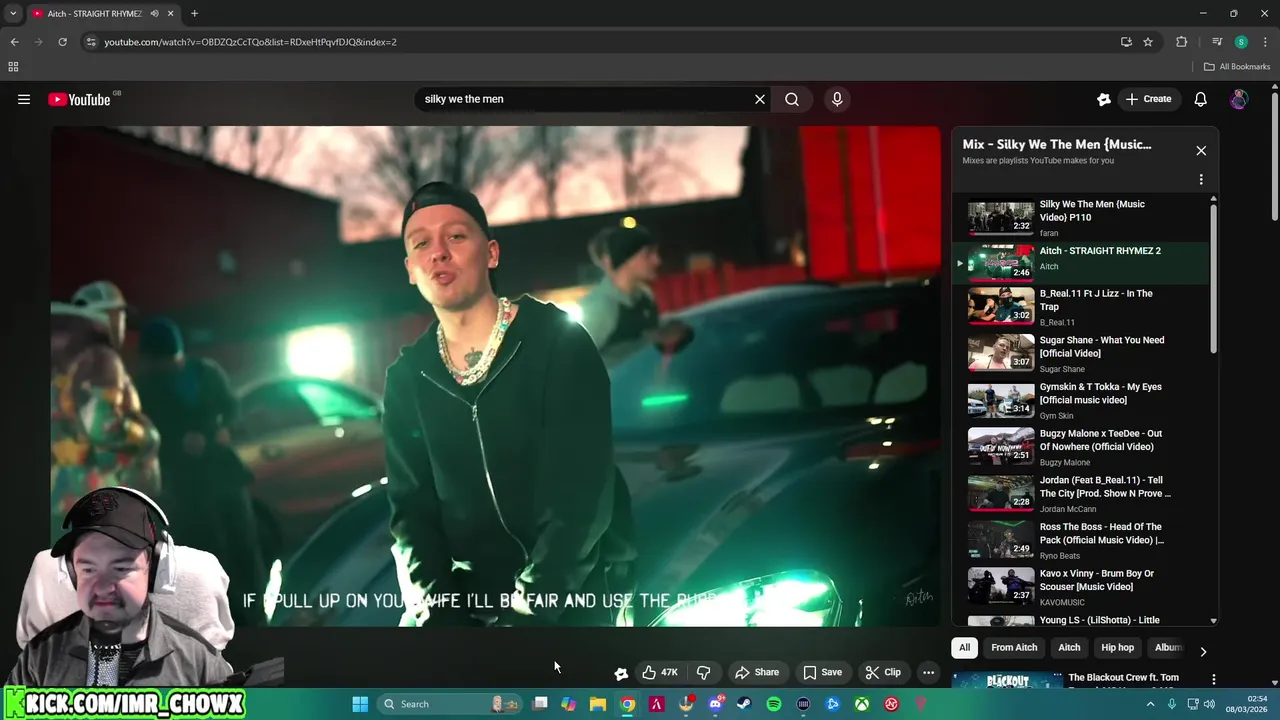Select the All filter chip

pyautogui.click(x=964, y=647)
